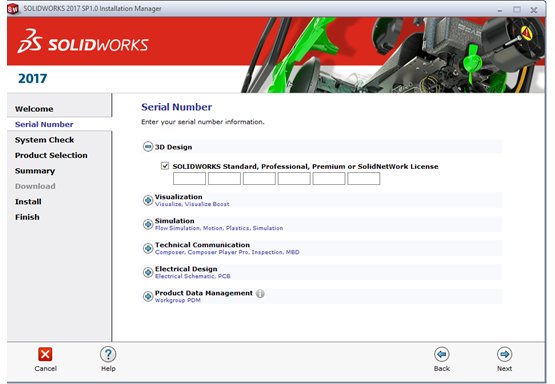Viewport: 555px width, 384px height.
Task: Select the Install step in the sidebar
Action: 28,202
